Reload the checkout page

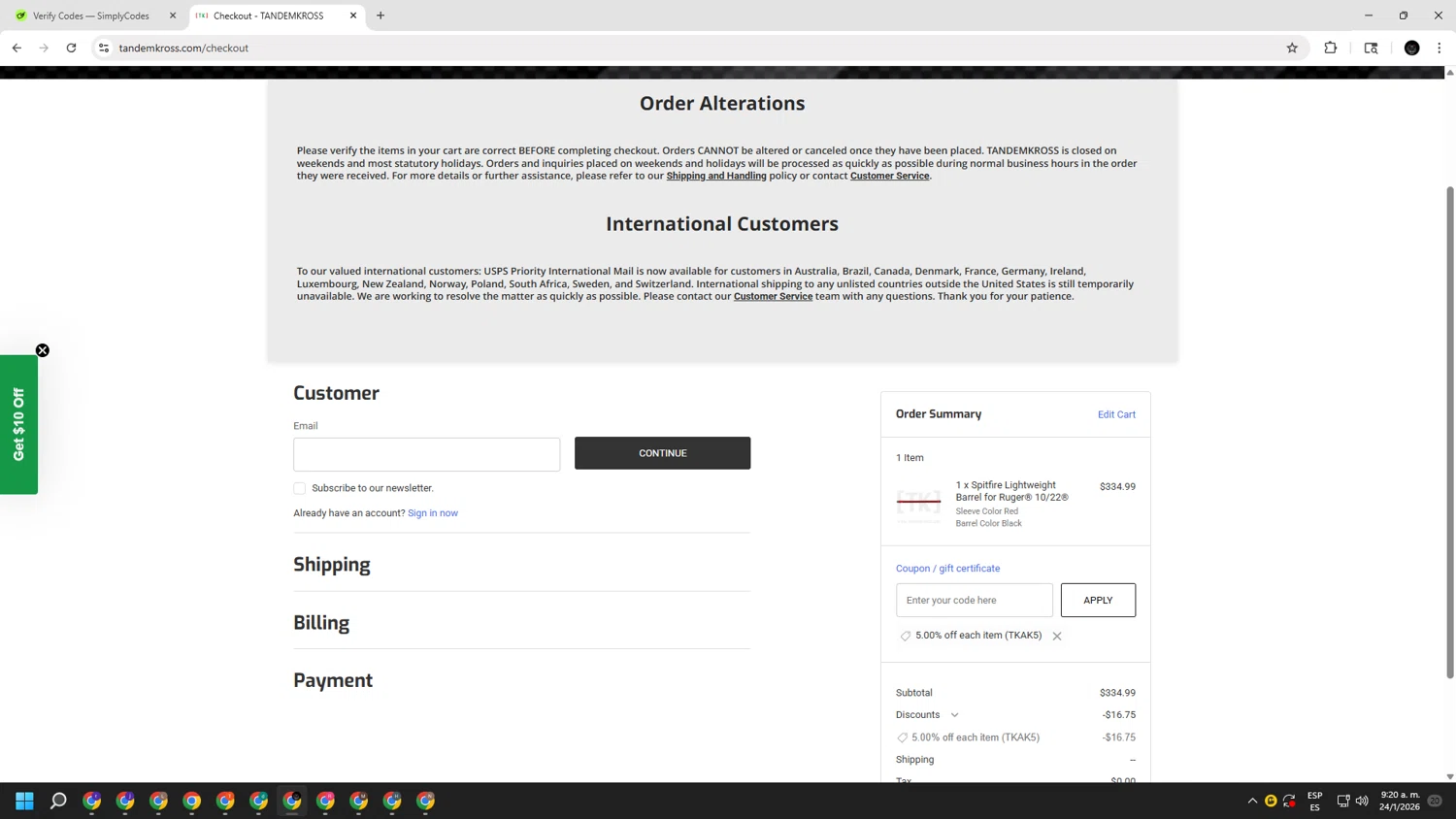[x=71, y=48]
